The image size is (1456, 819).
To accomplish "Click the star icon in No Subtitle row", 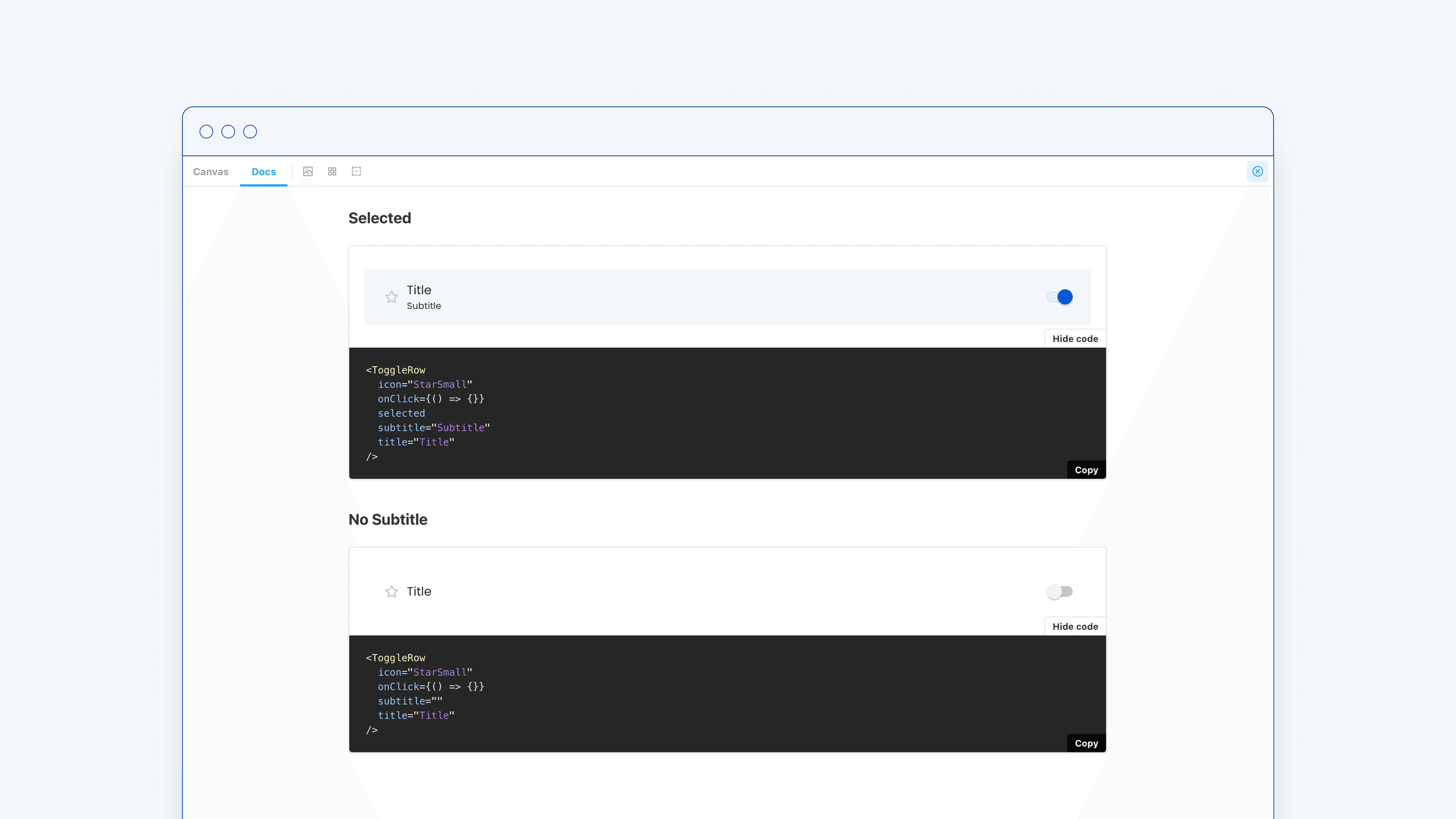I will tap(391, 591).
